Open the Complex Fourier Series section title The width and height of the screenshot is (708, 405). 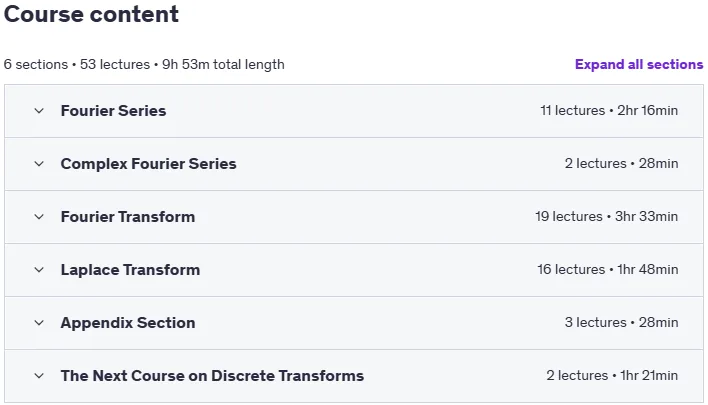149,164
